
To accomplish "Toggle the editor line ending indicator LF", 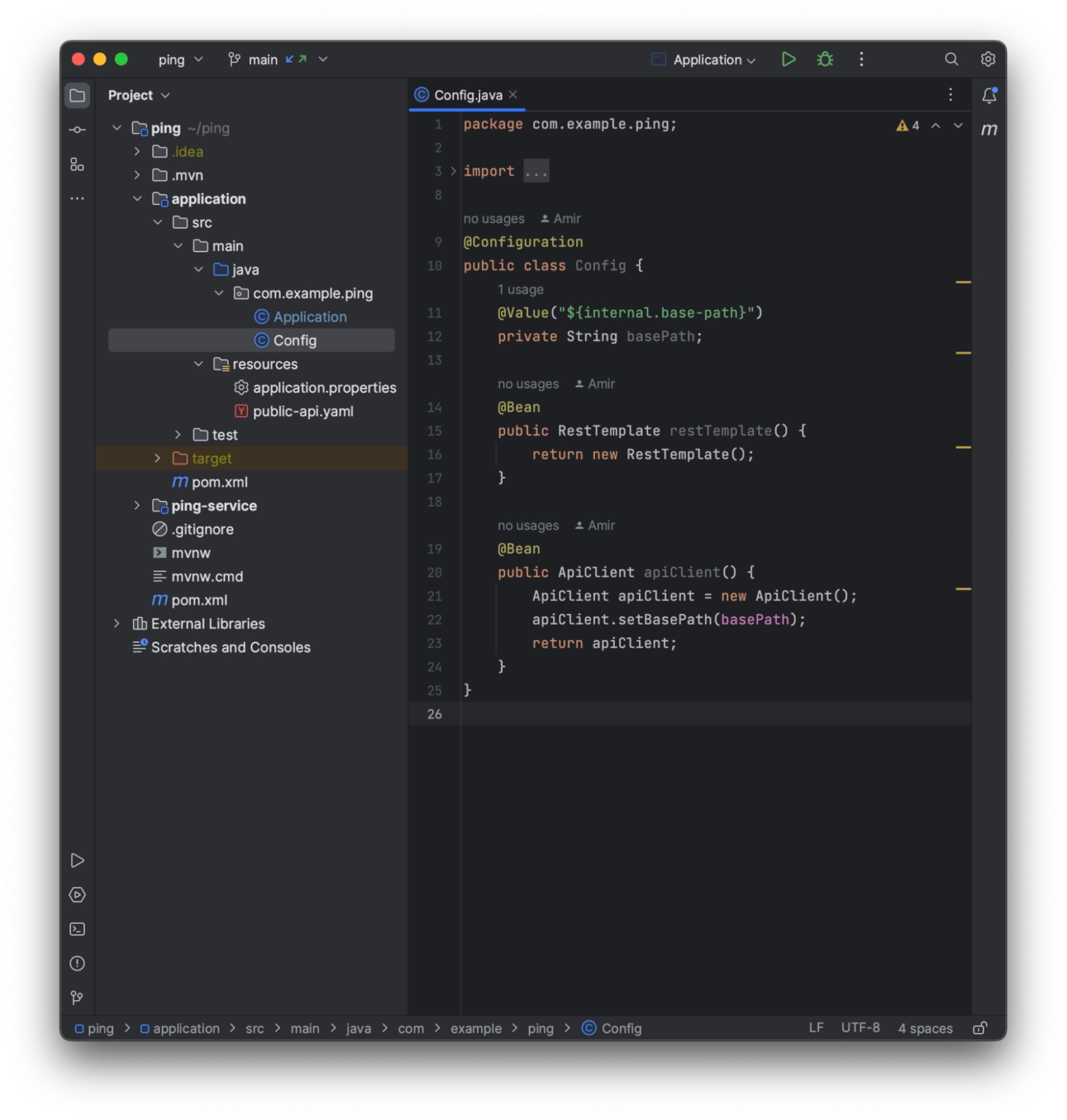I will (816, 1028).
